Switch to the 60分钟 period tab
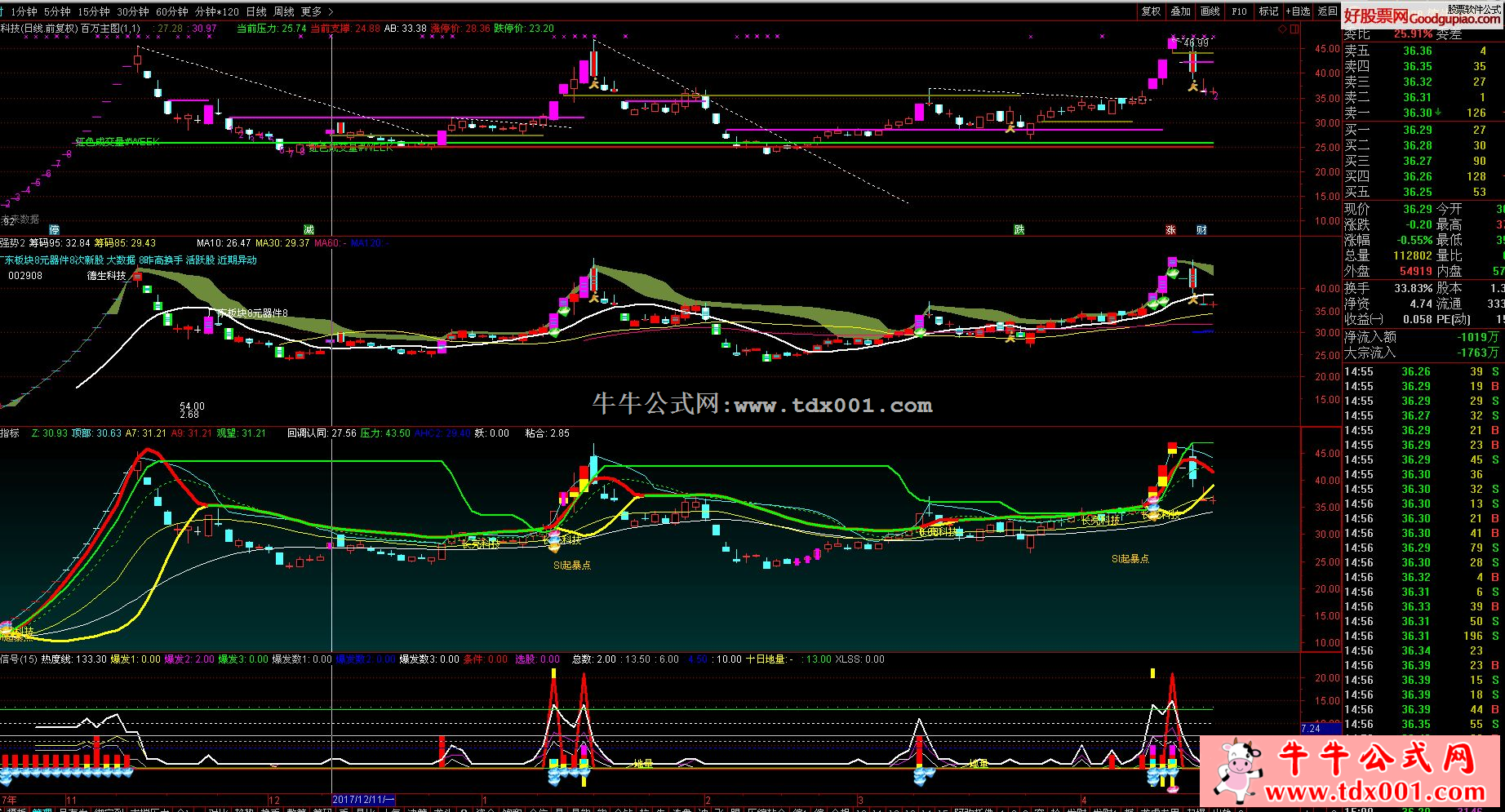This screenshot has width=1505, height=812. pos(171,11)
